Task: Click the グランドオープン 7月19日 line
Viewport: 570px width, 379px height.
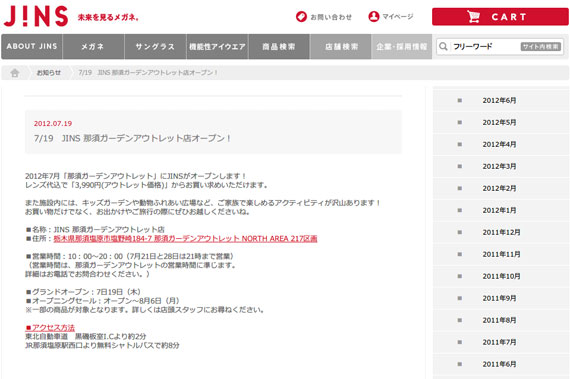Action: (84, 292)
